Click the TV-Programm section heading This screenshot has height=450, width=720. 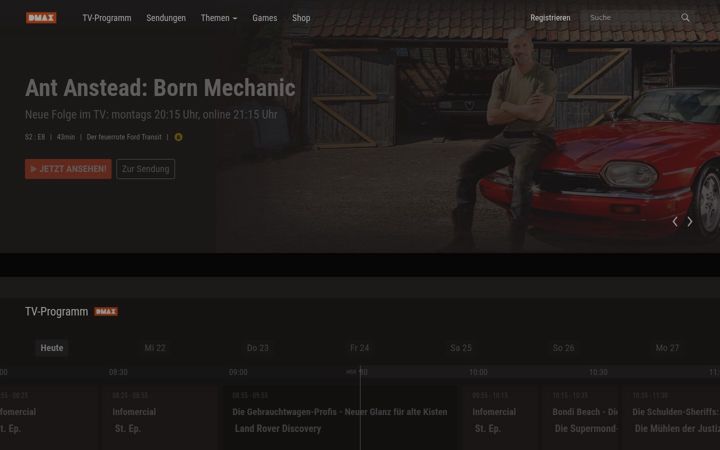[x=56, y=312]
